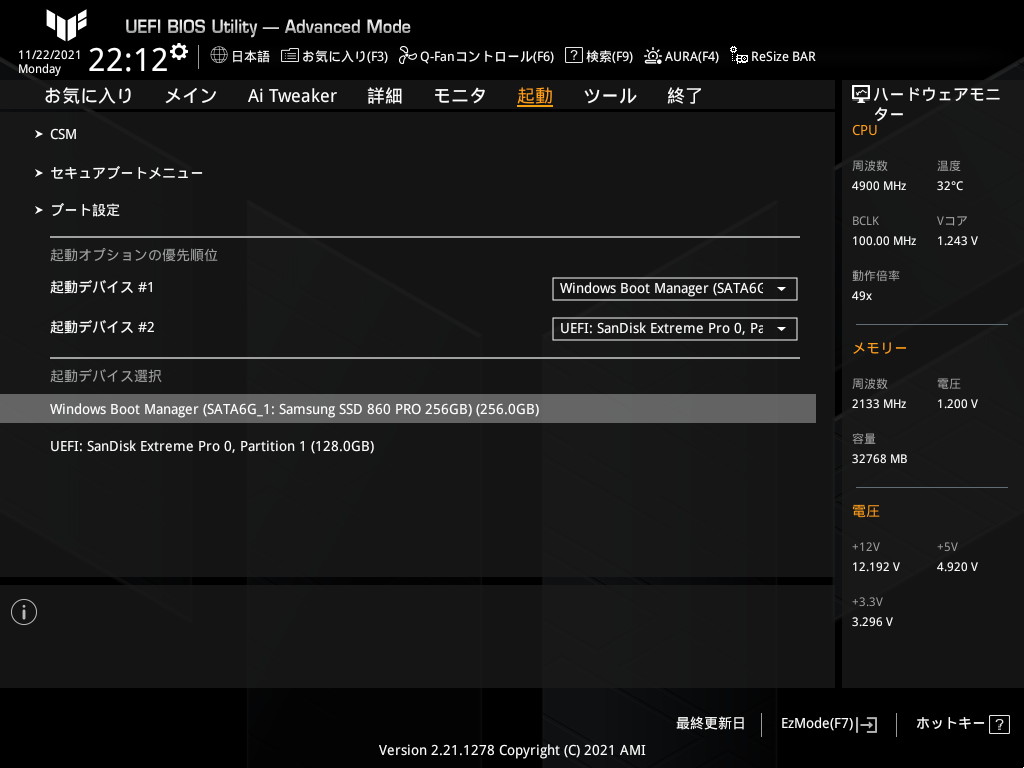1024x768 pixels.
Task: Click the 22:12 clock display
Action: 129,59
